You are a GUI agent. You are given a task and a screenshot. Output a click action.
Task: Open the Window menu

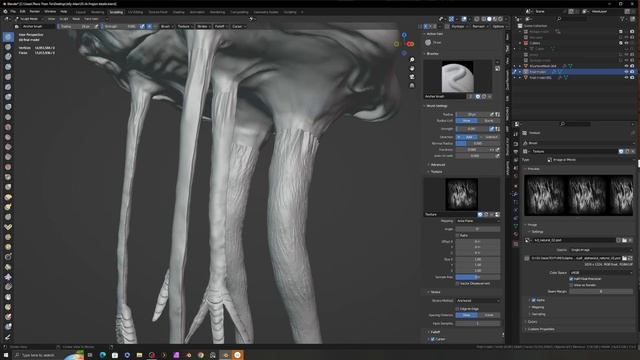(50, 11)
